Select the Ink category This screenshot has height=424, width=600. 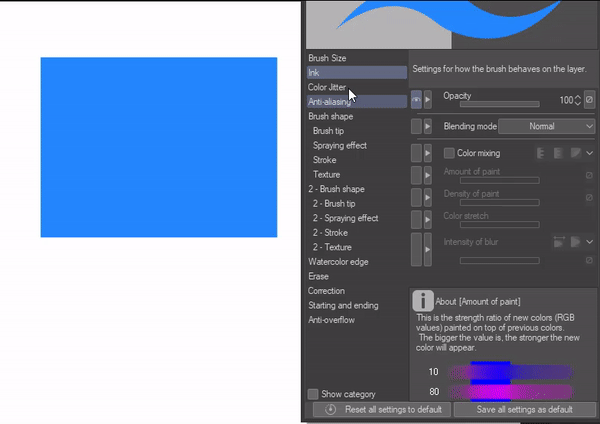click(x=357, y=72)
